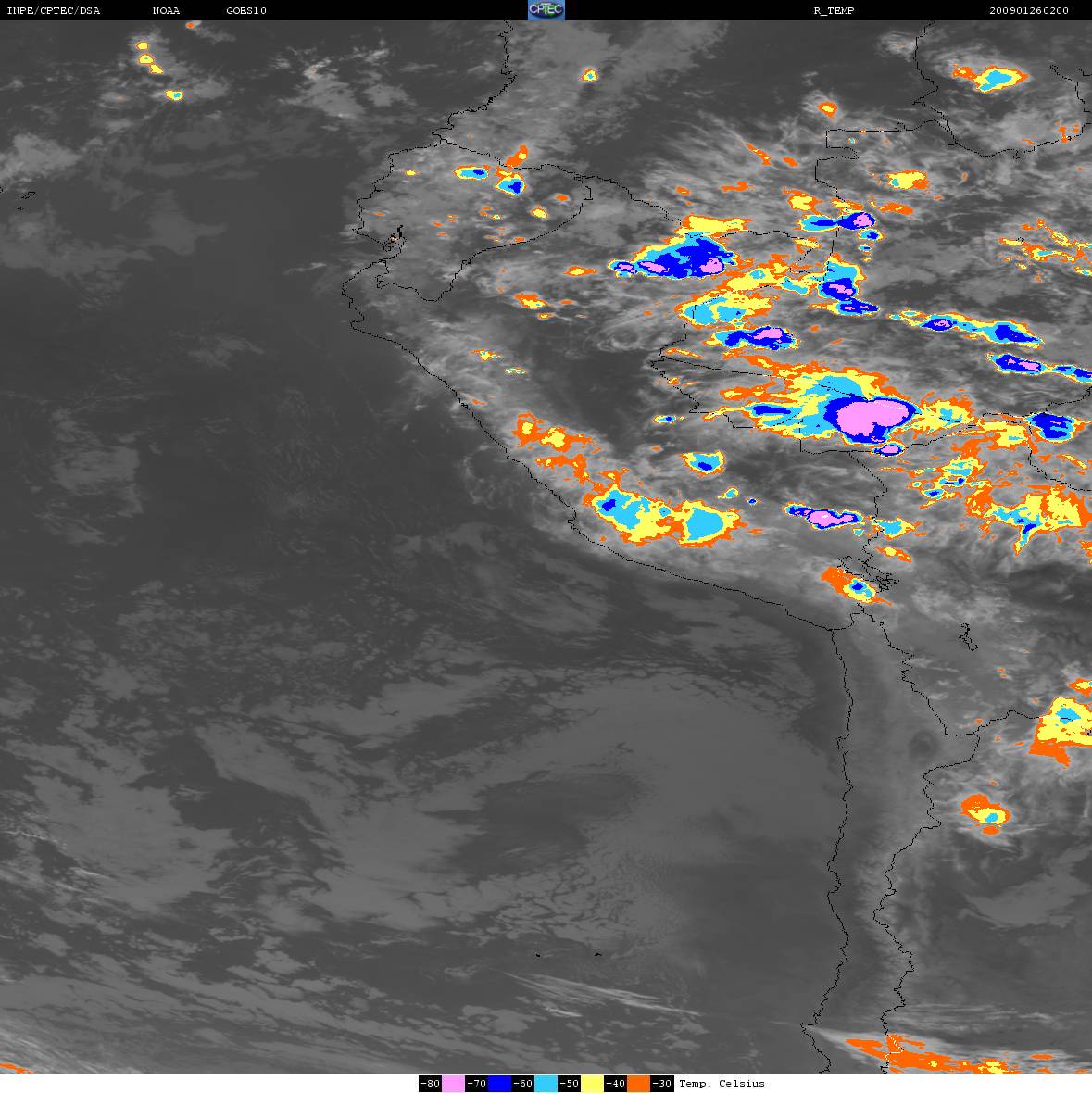Click the R_TEMP product label
The image size is (1092, 1093).
coord(834,10)
